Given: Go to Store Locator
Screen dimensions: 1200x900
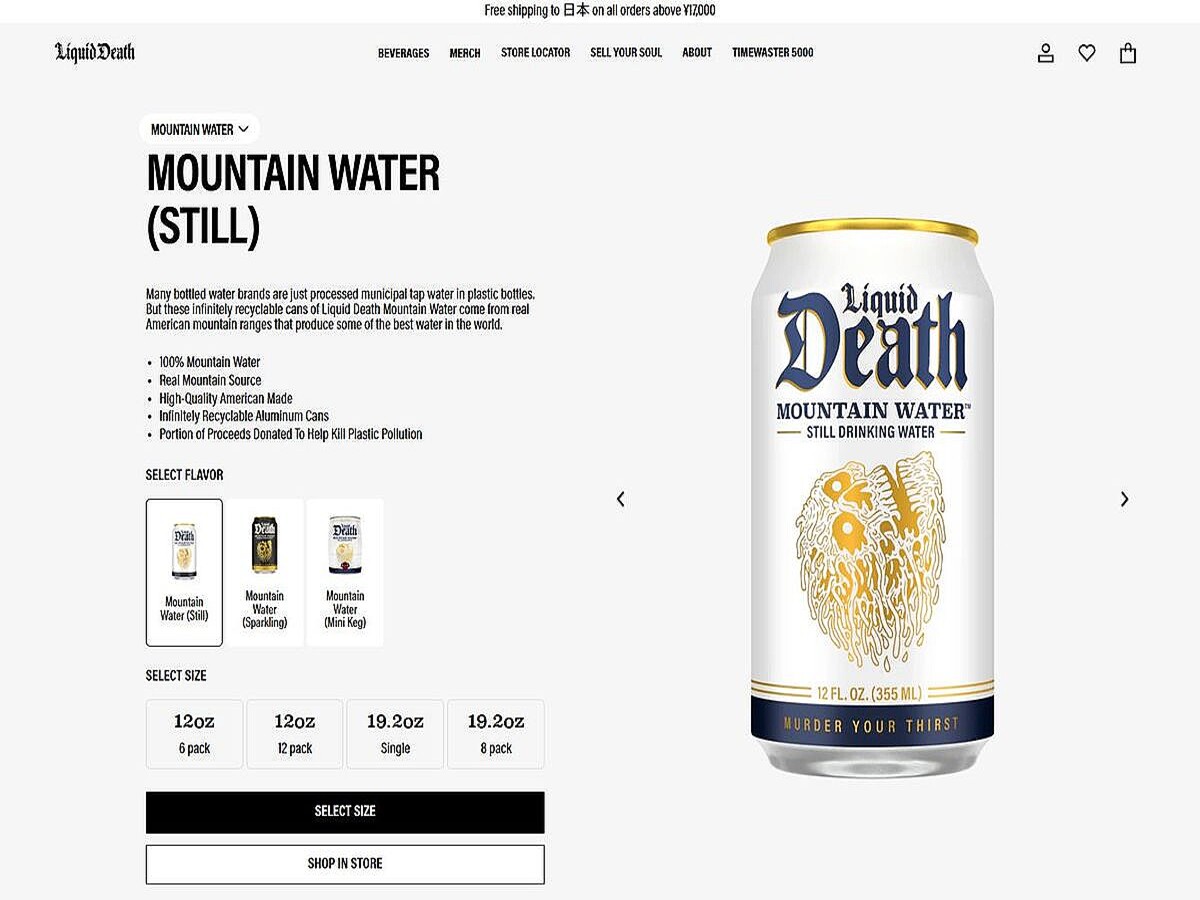Looking at the screenshot, I should point(536,53).
